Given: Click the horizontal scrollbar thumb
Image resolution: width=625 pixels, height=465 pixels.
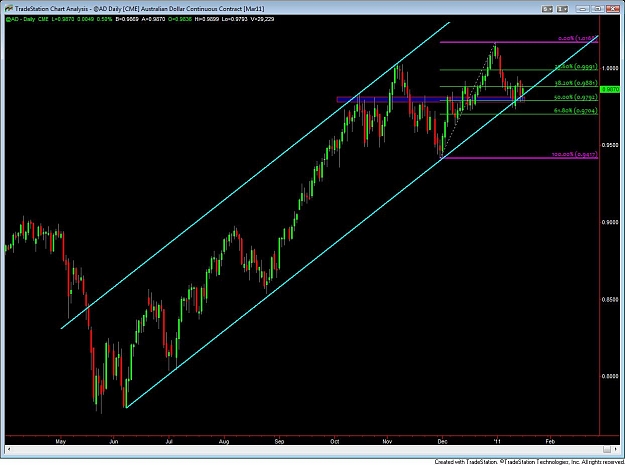Looking at the screenshot, I should tap(607, 449).
